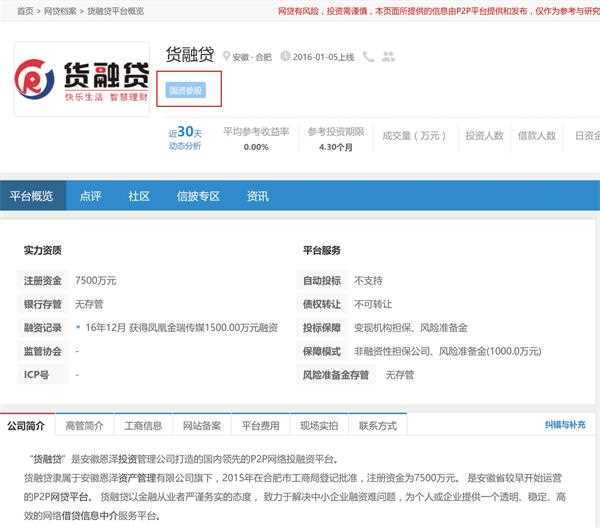Click the 自动投标 value 不支持
The height and width of the screenshot is (528, 600).
click(368, 280)
